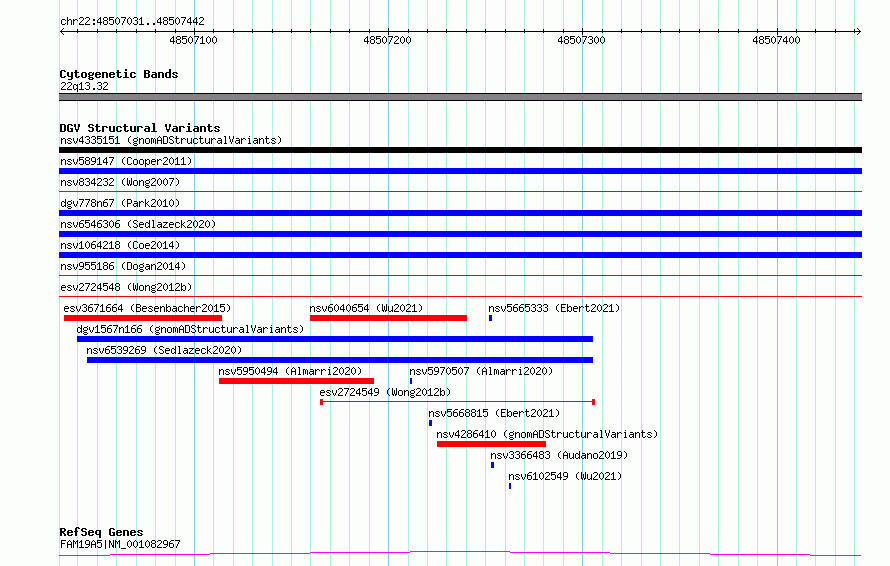Image resolution: width=890 pixels, height=566 pixels.
Task: Click chr22:48507031..48507442 region label
Action: coord(132,22)
